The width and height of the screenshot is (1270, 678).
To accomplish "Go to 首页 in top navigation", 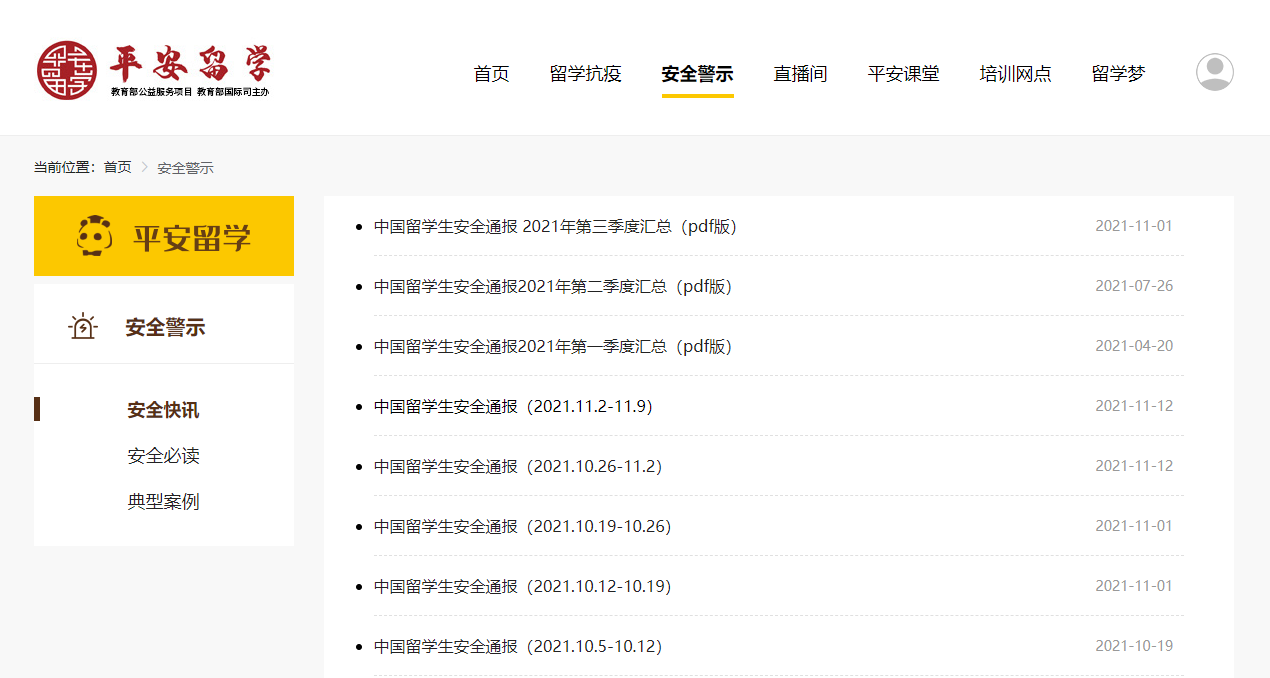I will [491, 74].
